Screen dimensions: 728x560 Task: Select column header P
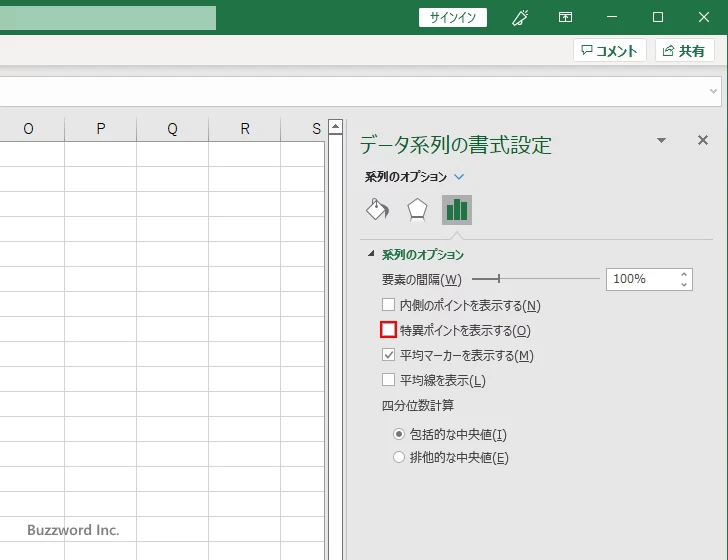point(101,129)
